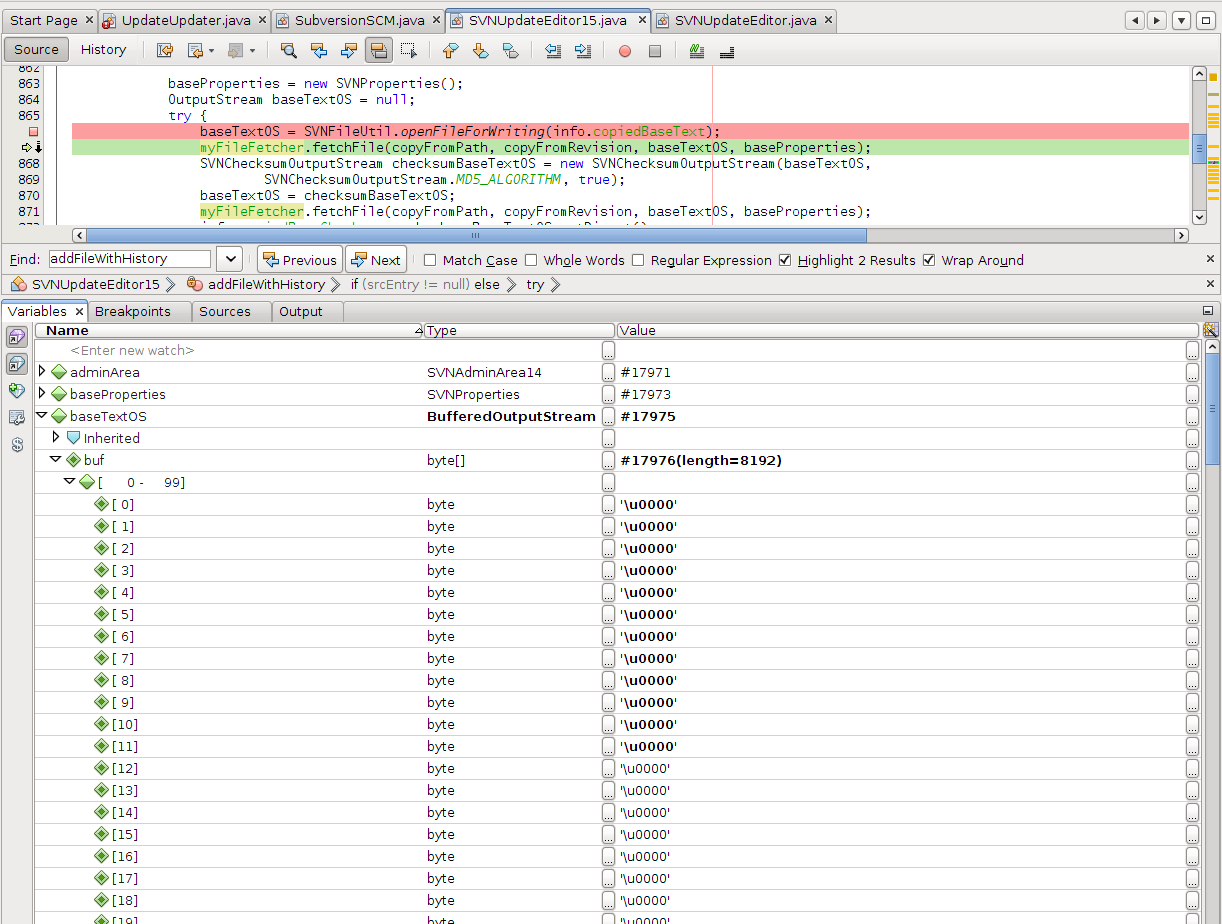Viewport: 1222px width, 924px height.
Task: Click the Shift Line Left icon
Action: click(x=553, y=50)
